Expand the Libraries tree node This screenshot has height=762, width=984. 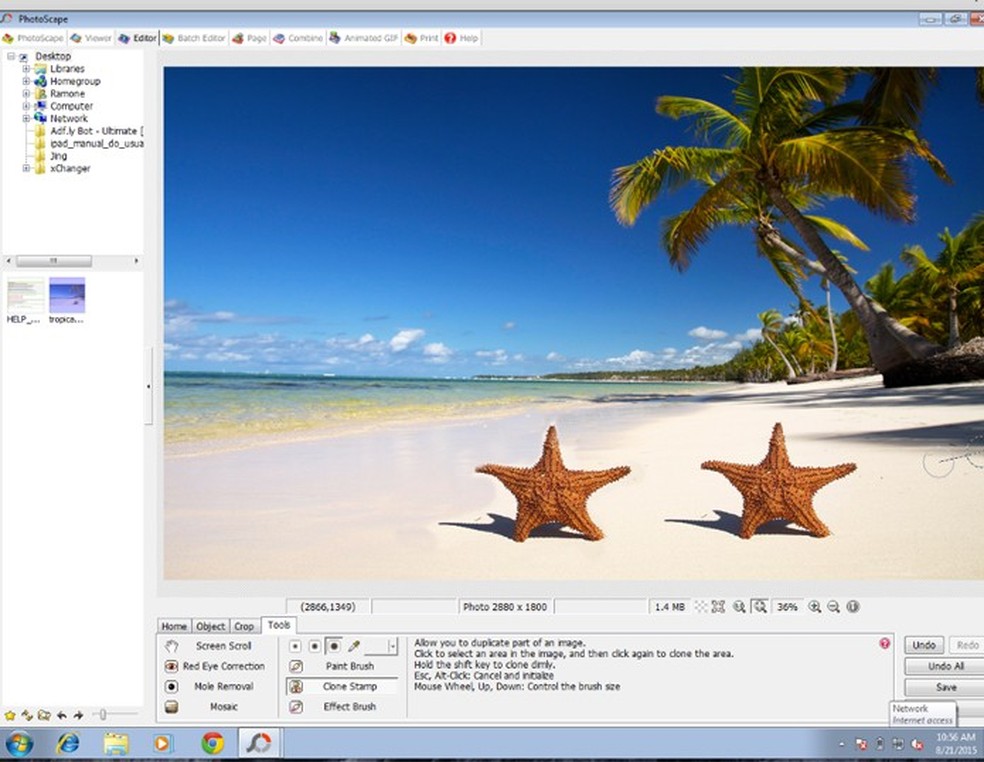(x=26, y=69)
